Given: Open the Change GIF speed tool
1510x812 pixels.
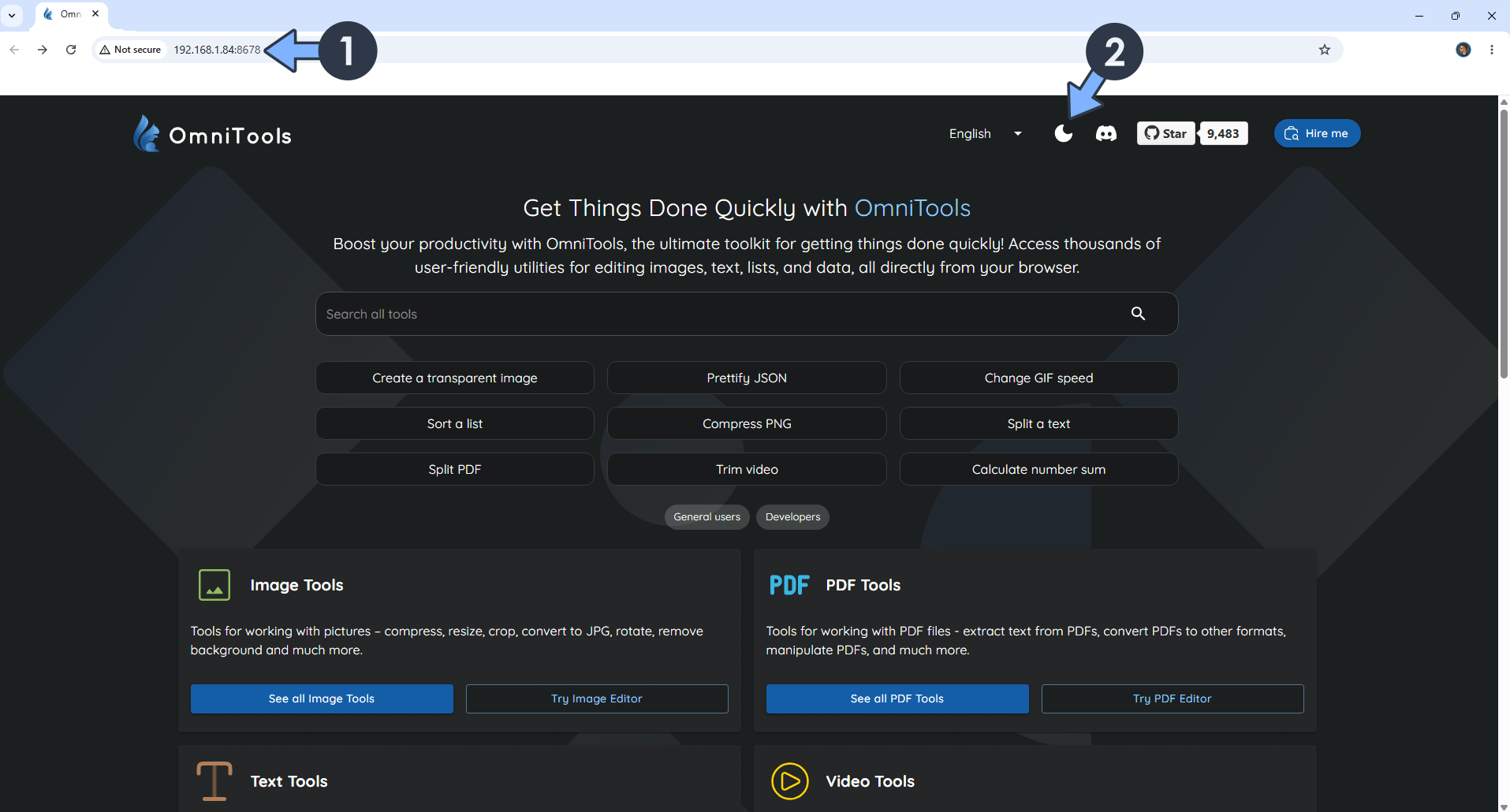Looking at the screenshot, I should (x=1038, y=378).
